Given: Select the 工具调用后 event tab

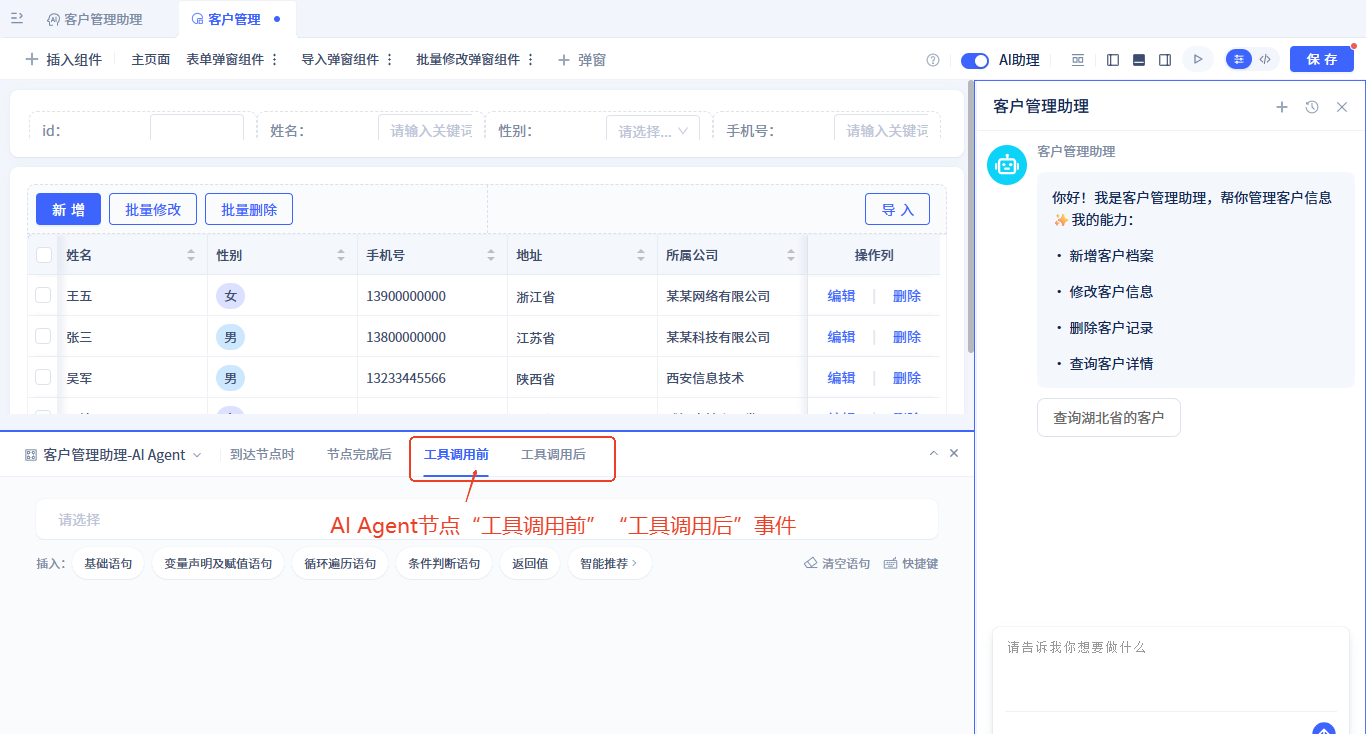Looking at the screenshot, I should (x=553, y=454).
